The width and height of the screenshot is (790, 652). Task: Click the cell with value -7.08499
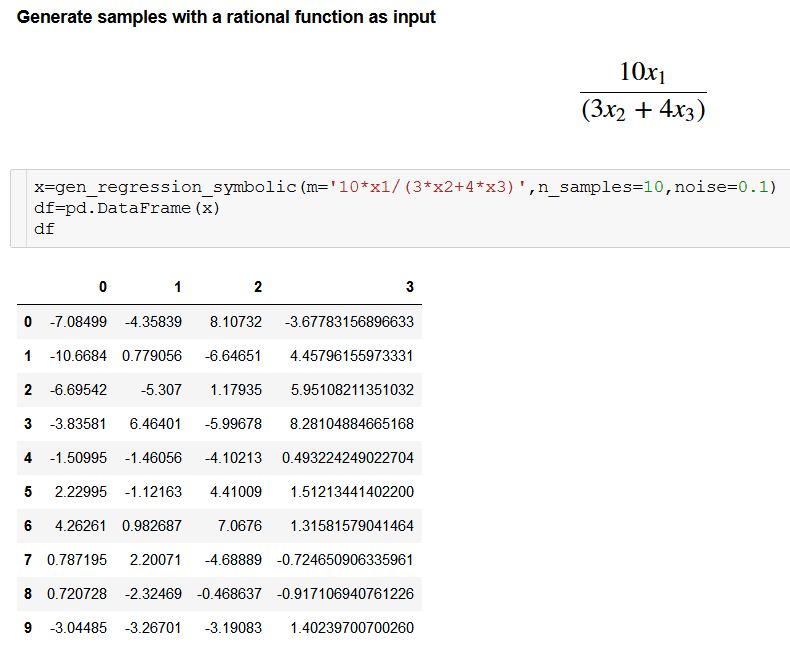tap(78, 322)
